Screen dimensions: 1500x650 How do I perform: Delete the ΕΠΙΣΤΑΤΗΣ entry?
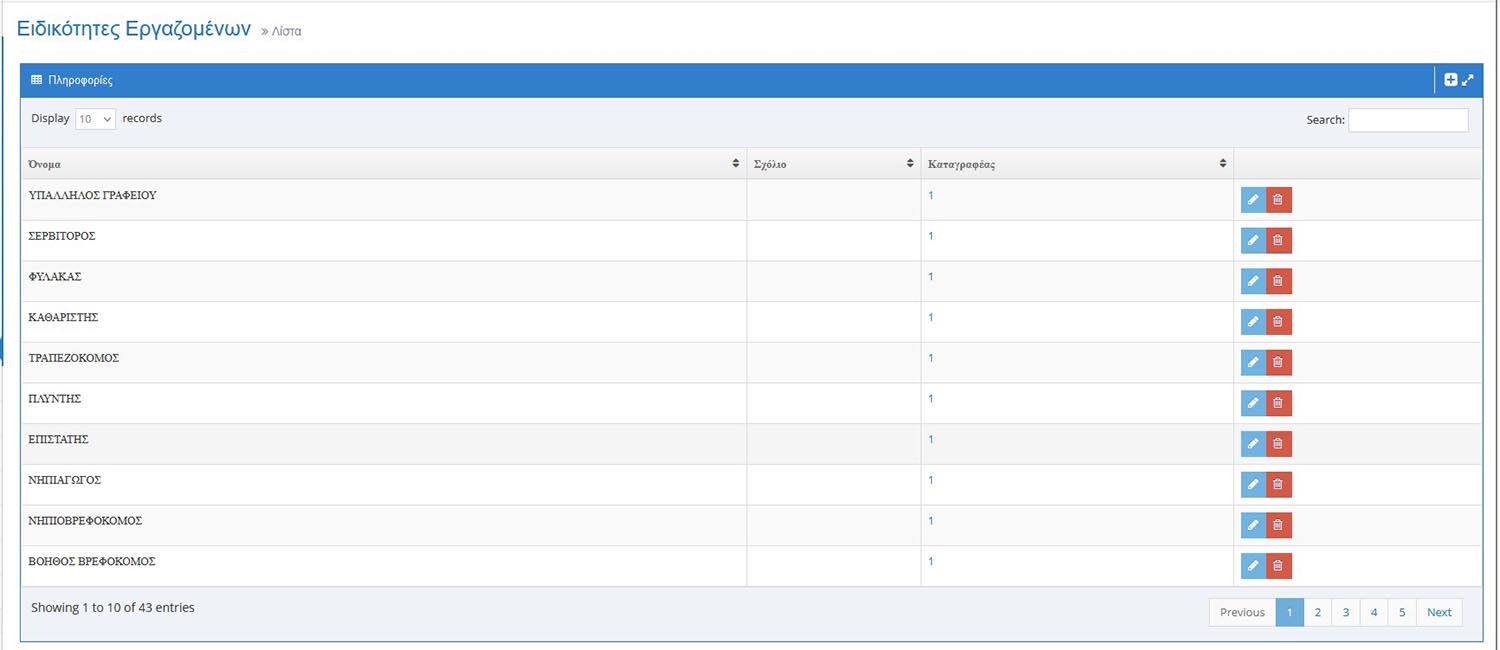click(x=1279, y=444)
